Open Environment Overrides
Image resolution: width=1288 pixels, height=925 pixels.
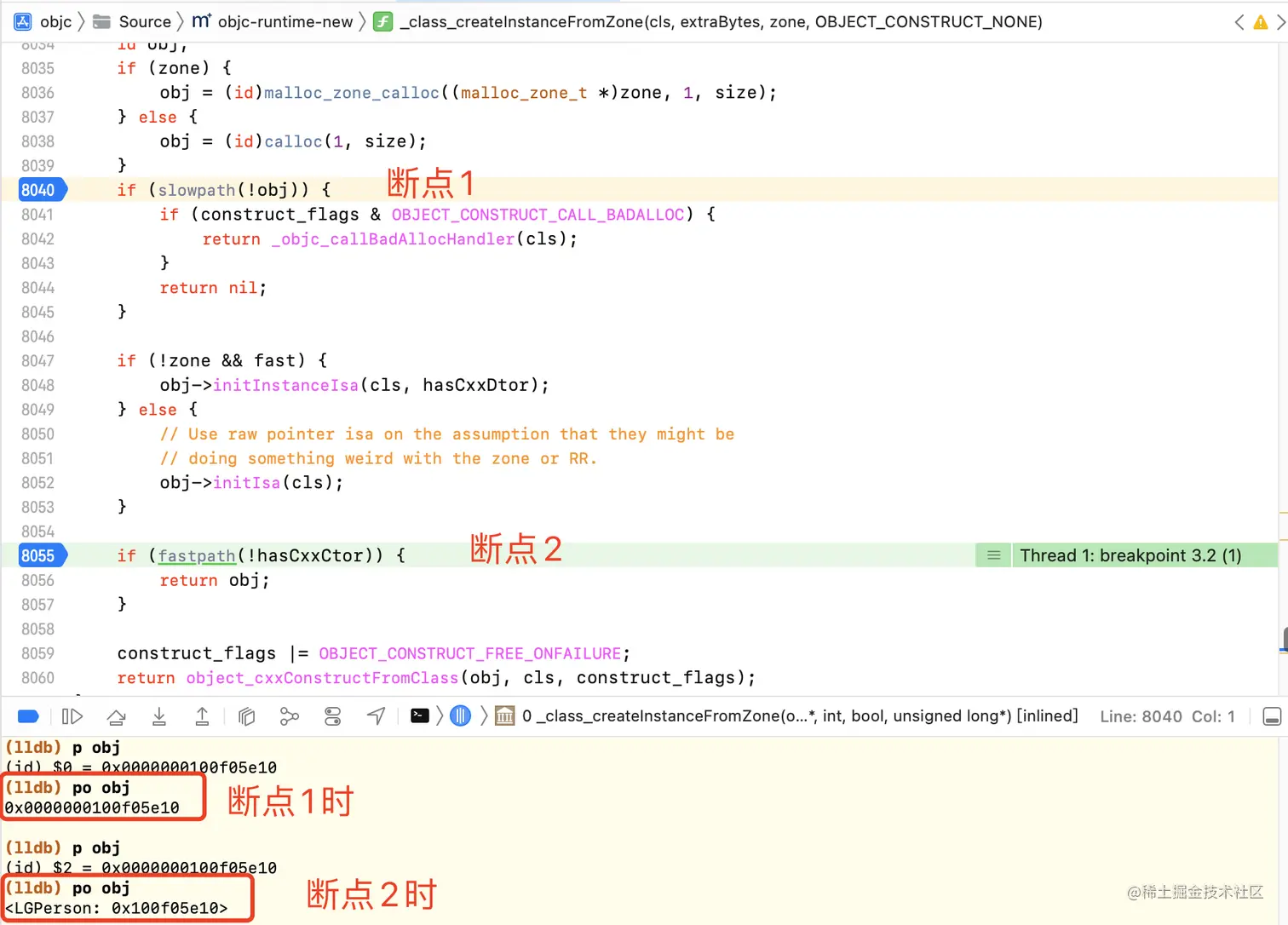[x=333, y=716]
